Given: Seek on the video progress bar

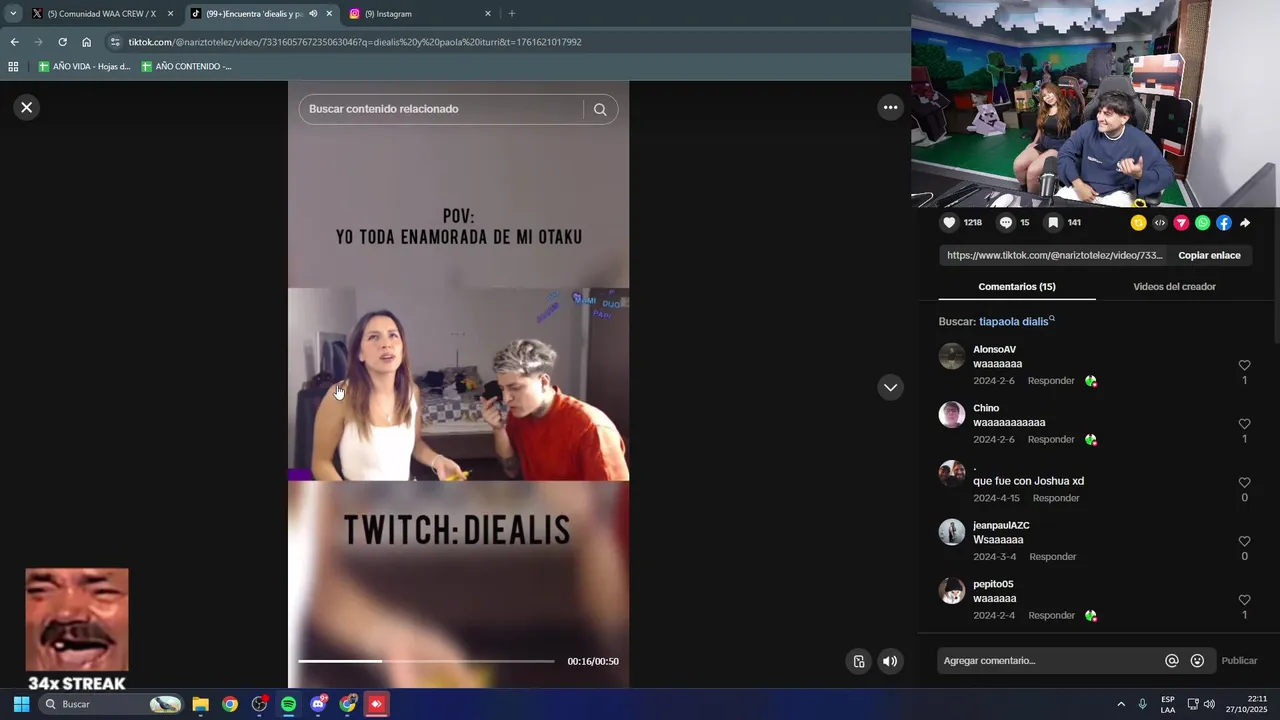Looking at the screenshot, I should 426,661.
